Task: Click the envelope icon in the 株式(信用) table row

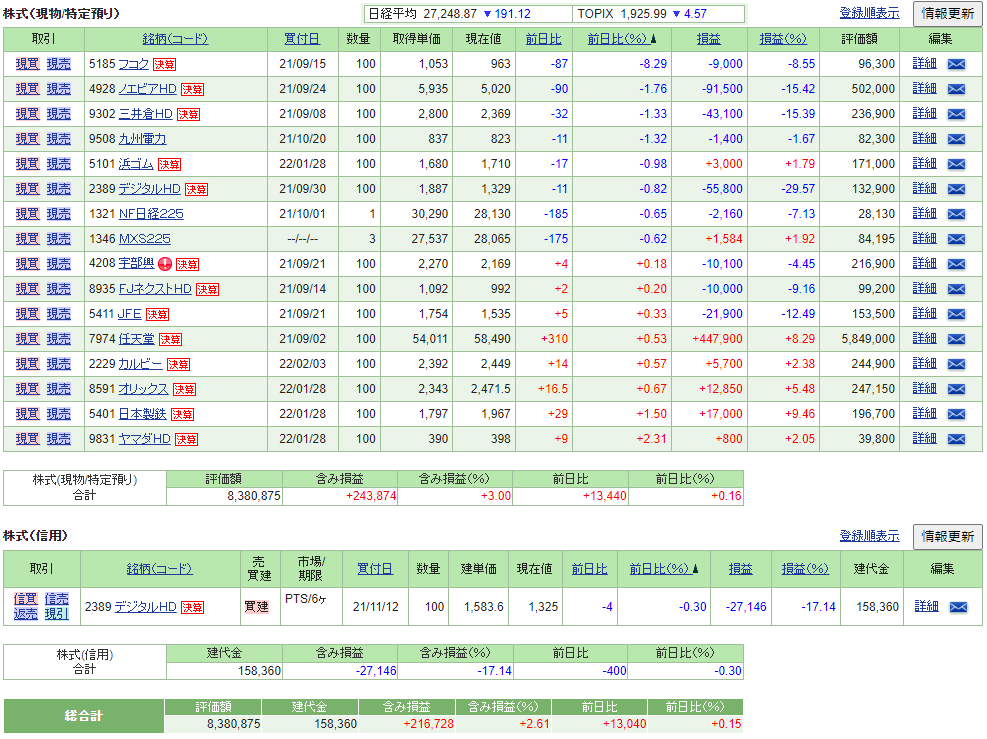Action: pos(958,607)
